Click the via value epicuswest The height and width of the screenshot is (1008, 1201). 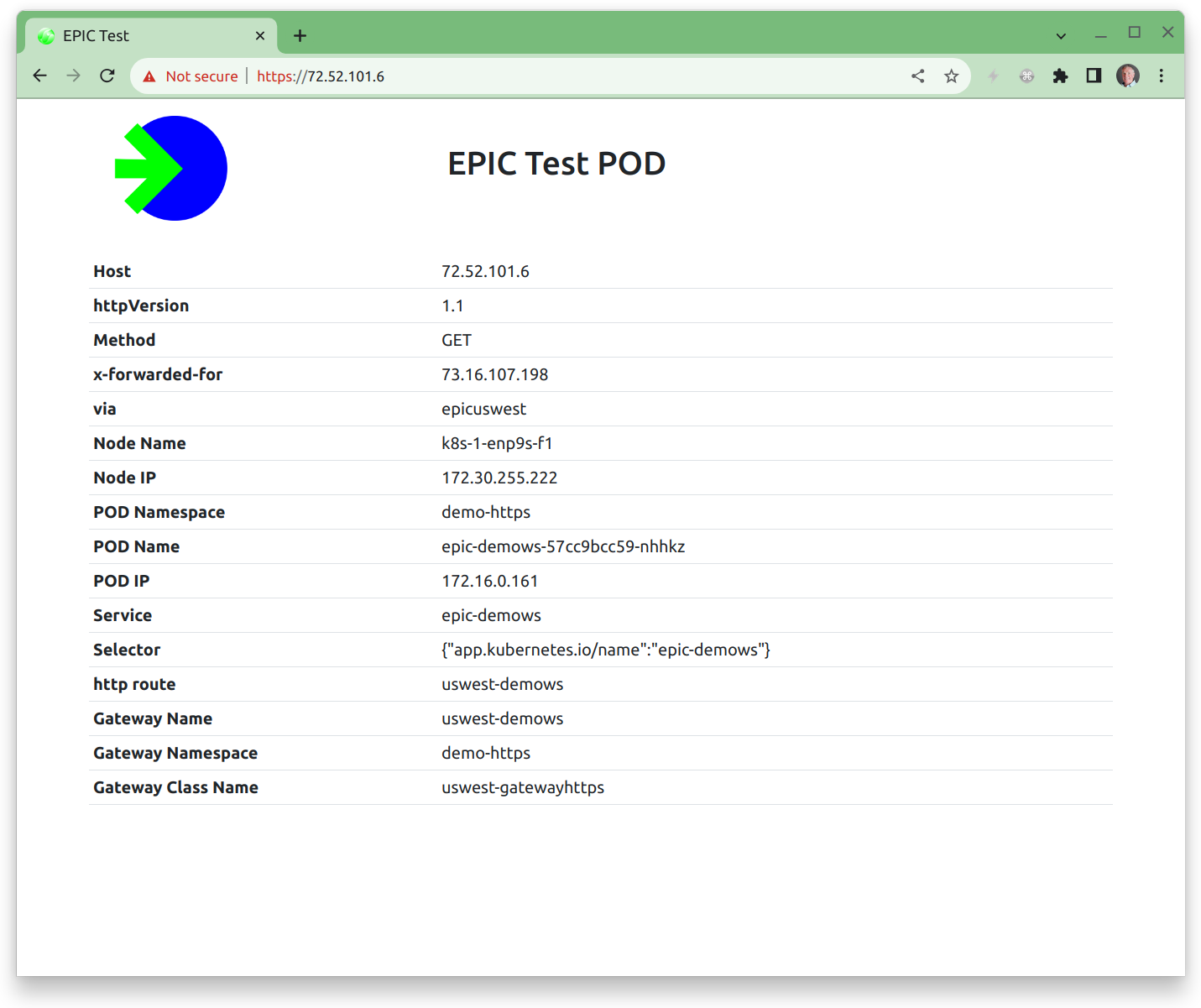(x=484, y=409)
